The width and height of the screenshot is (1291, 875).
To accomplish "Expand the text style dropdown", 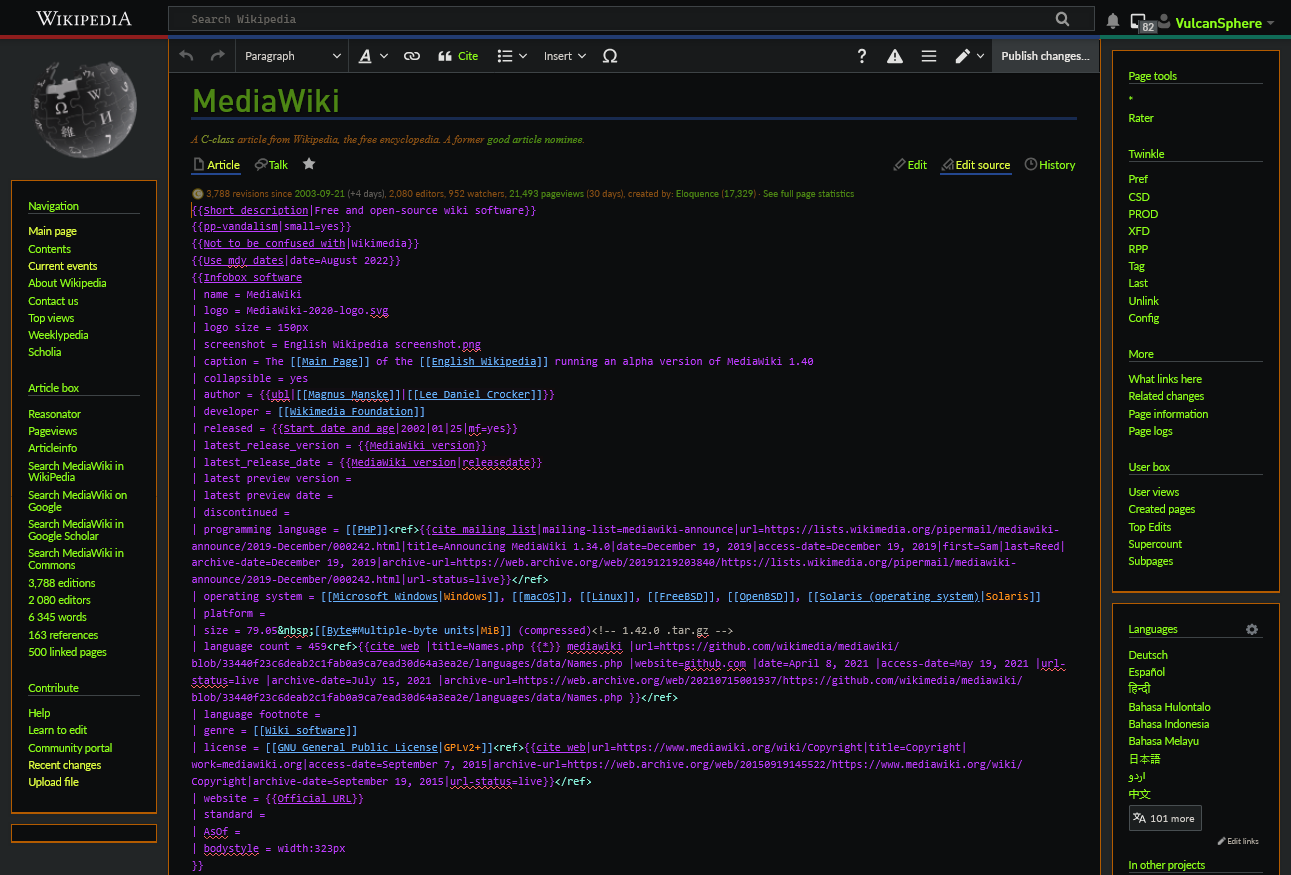I will (372, 56).
